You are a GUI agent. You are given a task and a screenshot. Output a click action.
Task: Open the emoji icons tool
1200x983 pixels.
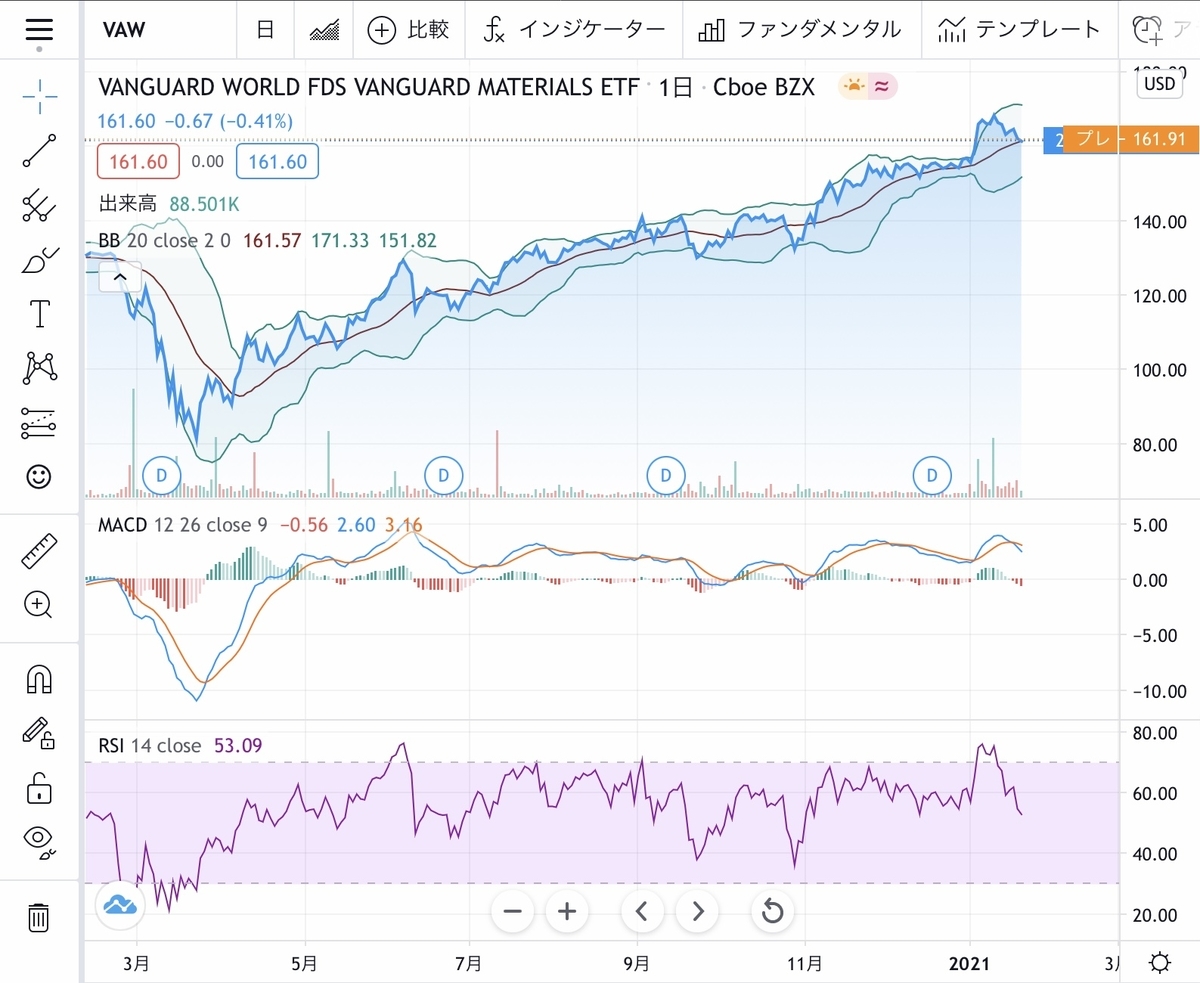(x=39, y=477)
